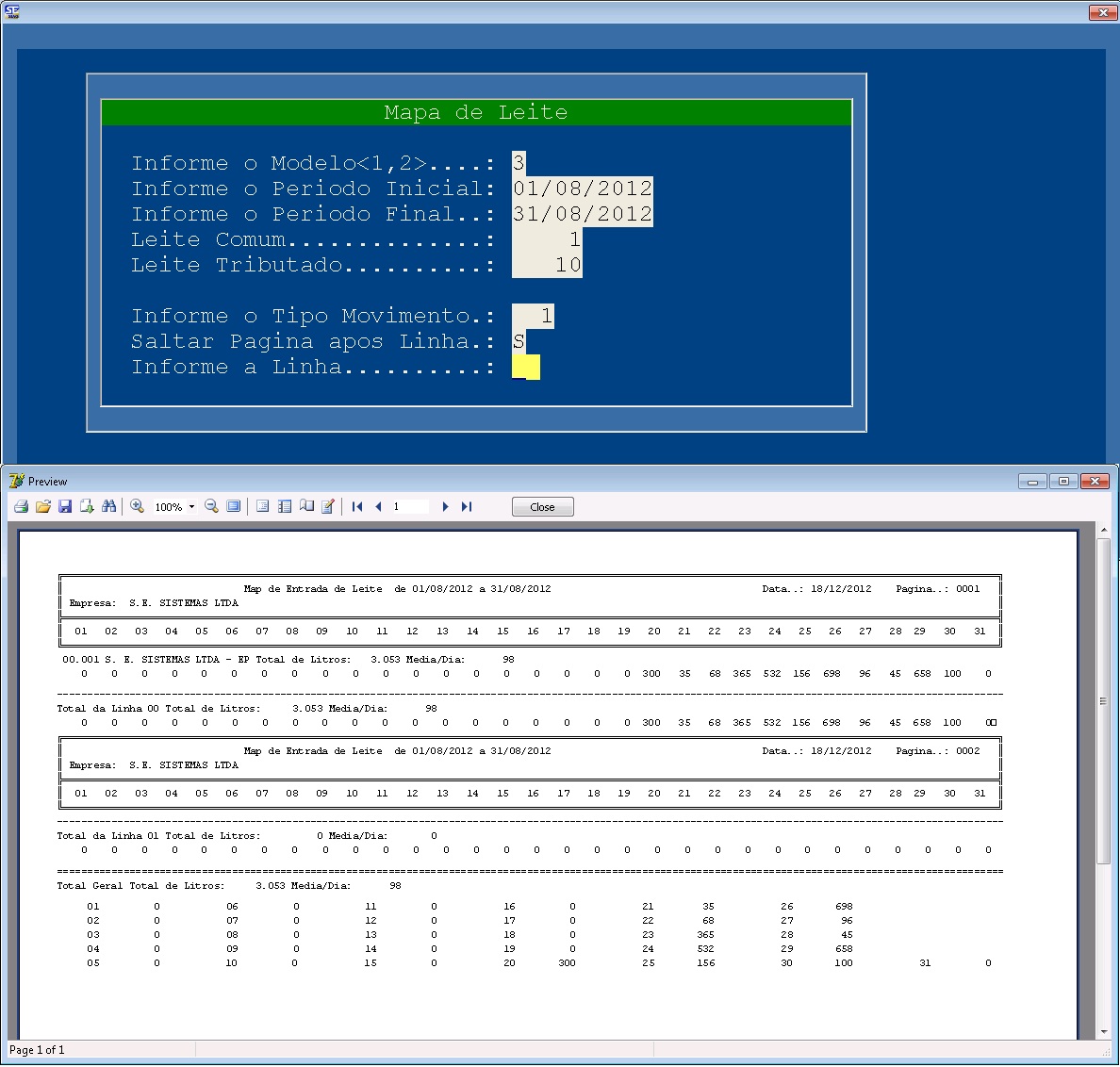The width and height of the screenshot is (1120, 1067).
Task: Export the report with the green-arrow page icon
Action: [87, 506]
